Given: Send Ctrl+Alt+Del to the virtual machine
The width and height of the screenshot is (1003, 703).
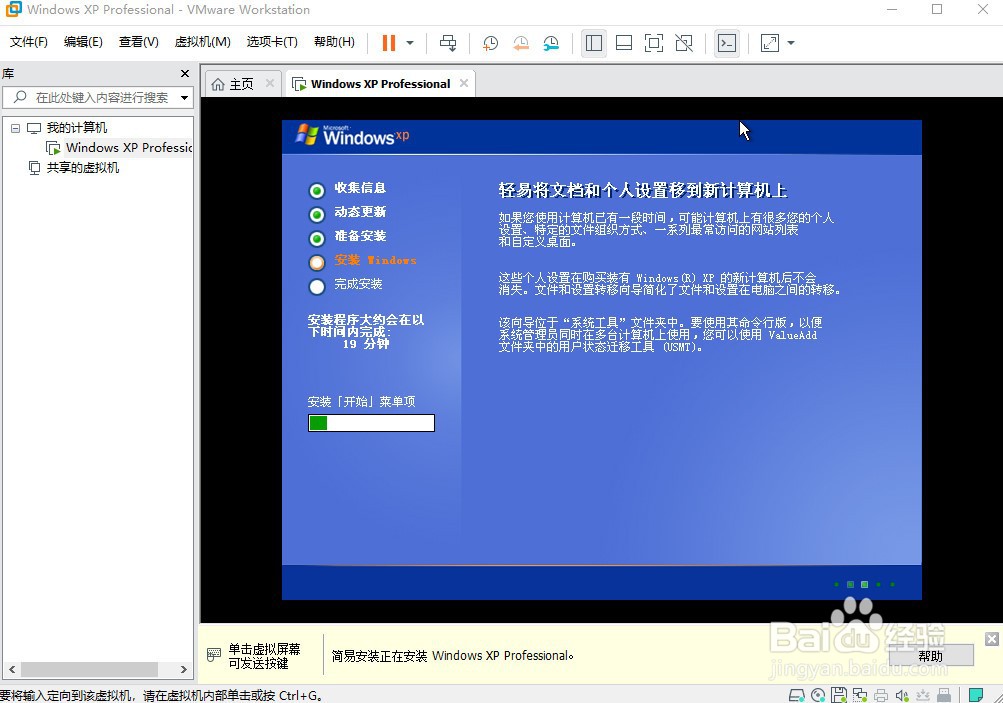Looking at the screenshot, I should pos(448,43).
